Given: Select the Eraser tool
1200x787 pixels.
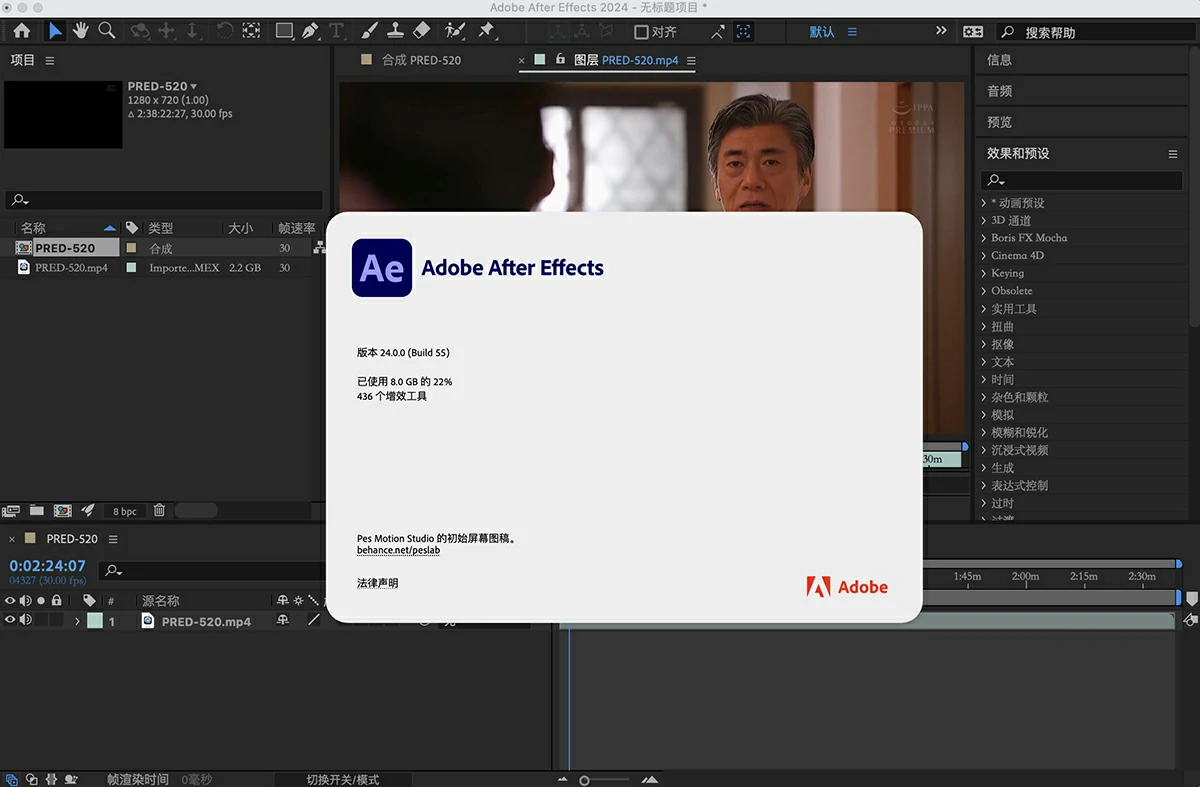Looking at the screenshot, I should (421, 31).
